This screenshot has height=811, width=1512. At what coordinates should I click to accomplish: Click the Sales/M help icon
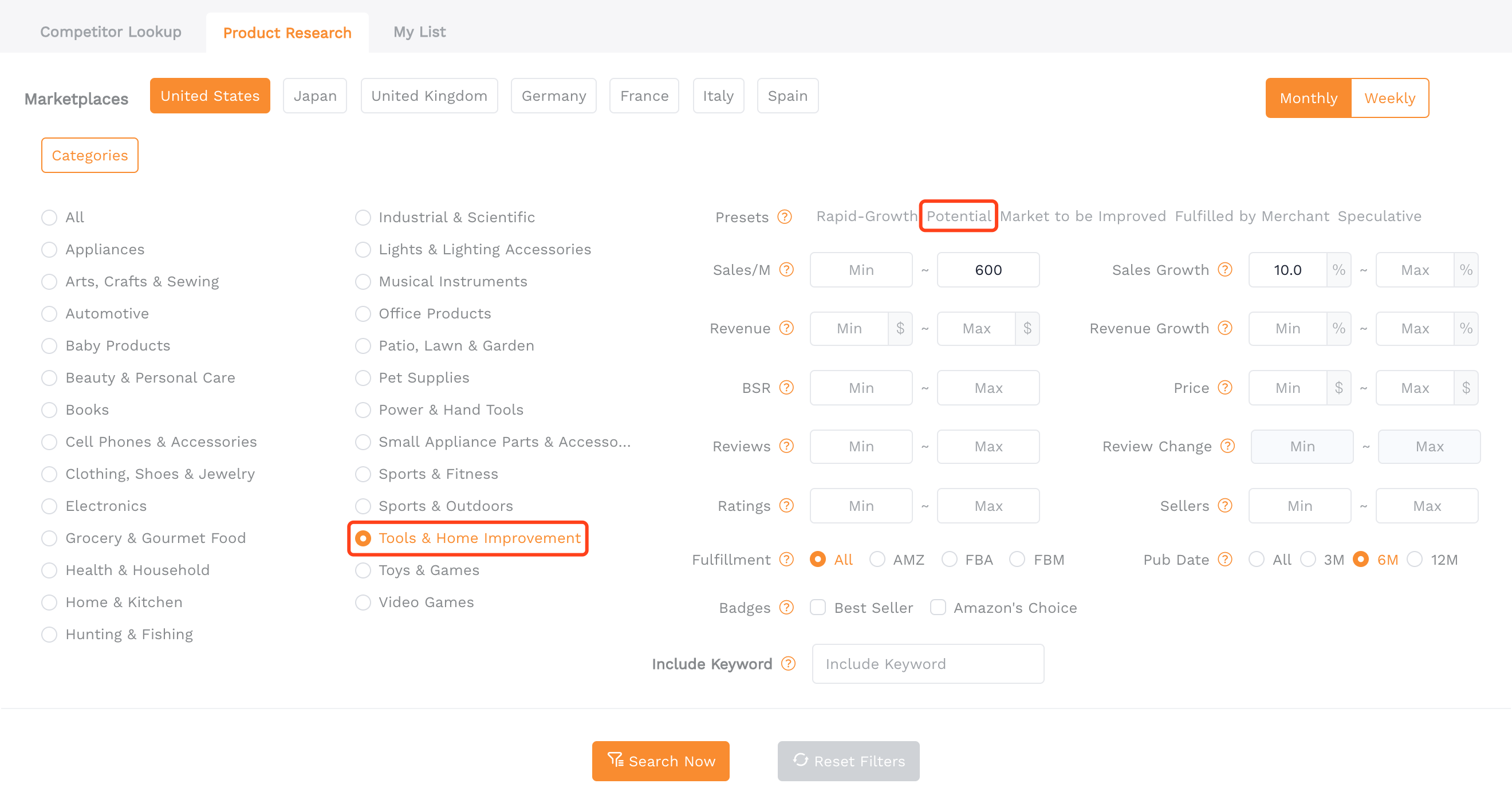click(x=786, y=270)
